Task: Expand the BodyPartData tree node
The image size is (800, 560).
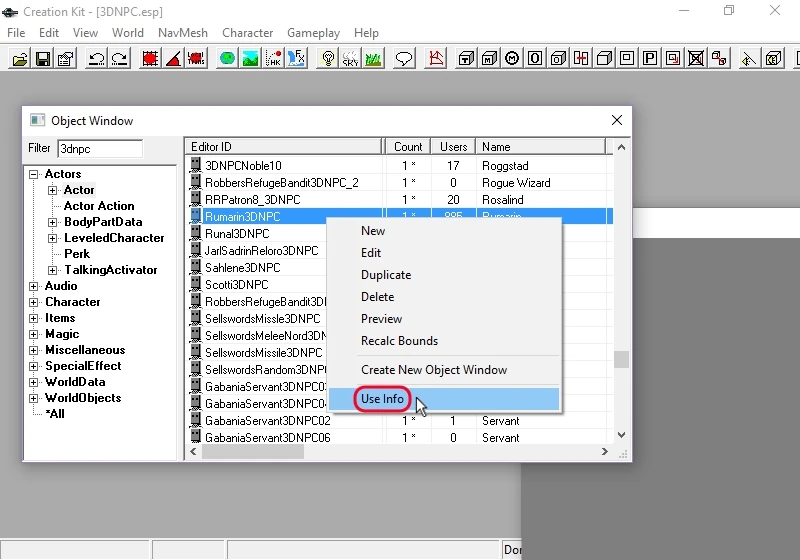Action: [x=53, y=222]
